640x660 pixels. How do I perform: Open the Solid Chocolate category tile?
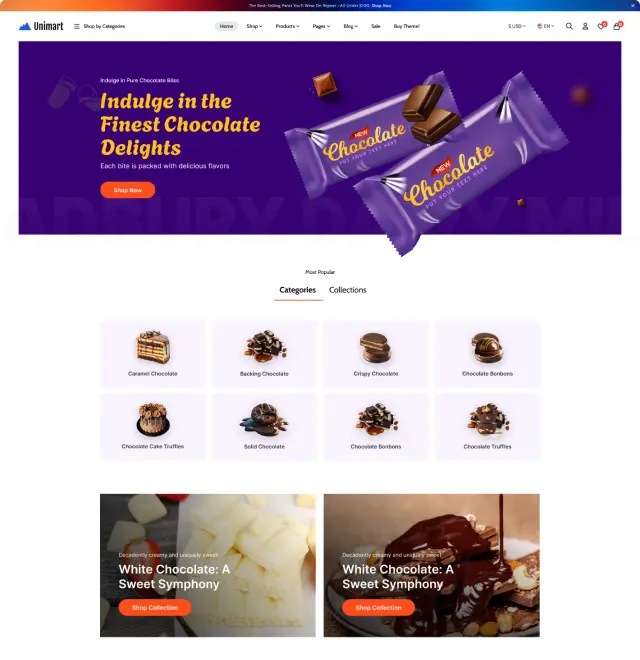(264, 426)
